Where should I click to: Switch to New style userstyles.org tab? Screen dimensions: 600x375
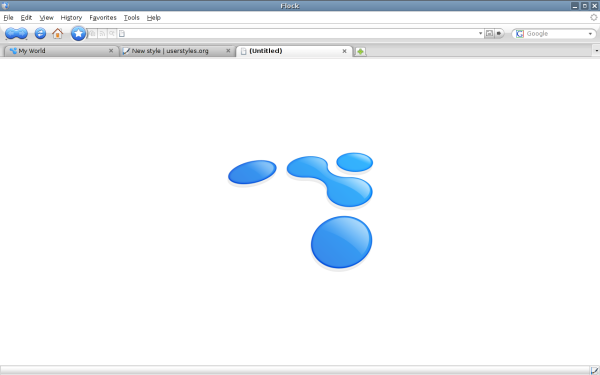tap(178, 51)
